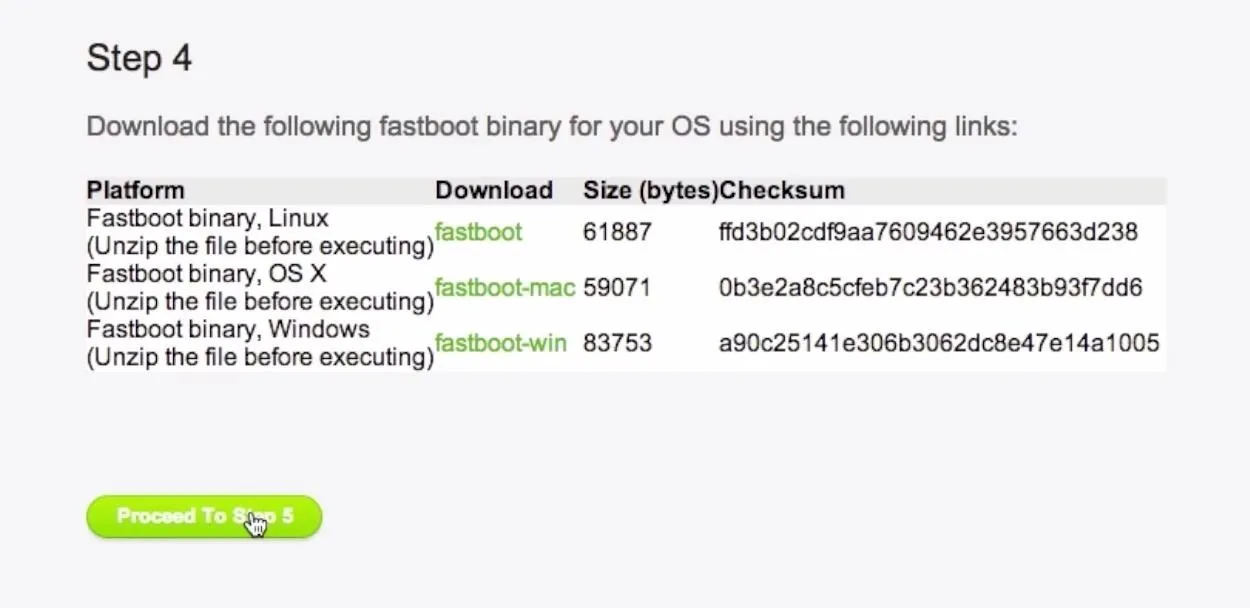Select the 59071 file size value

click(x=617, y=288)
